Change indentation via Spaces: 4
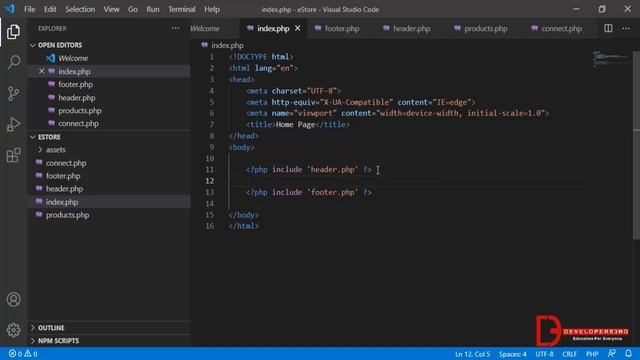The width and height of the screenshot is (640, 360). 513,354
